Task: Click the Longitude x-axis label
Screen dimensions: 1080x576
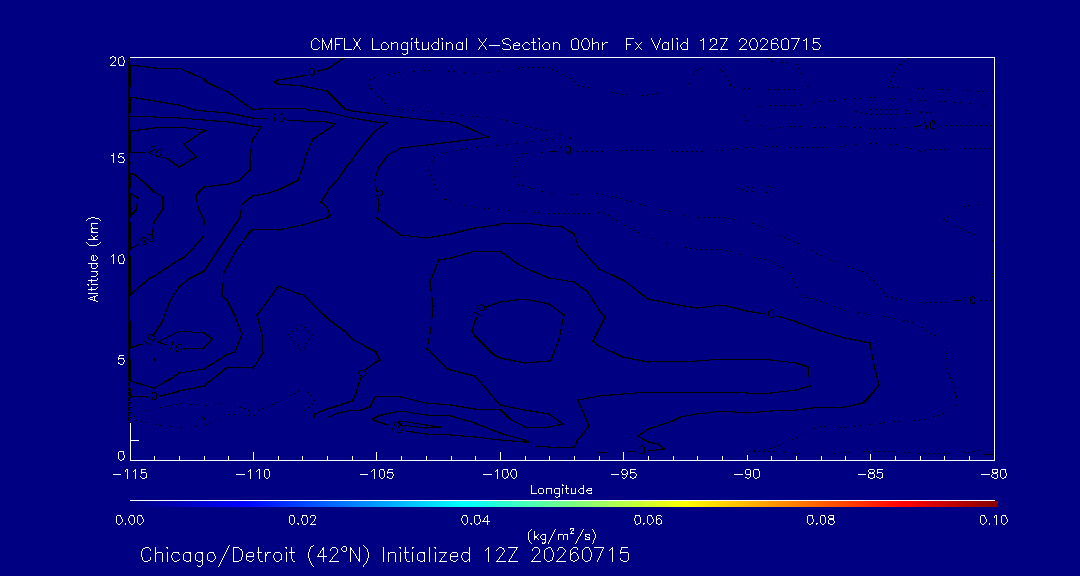Action: (561, 491)
